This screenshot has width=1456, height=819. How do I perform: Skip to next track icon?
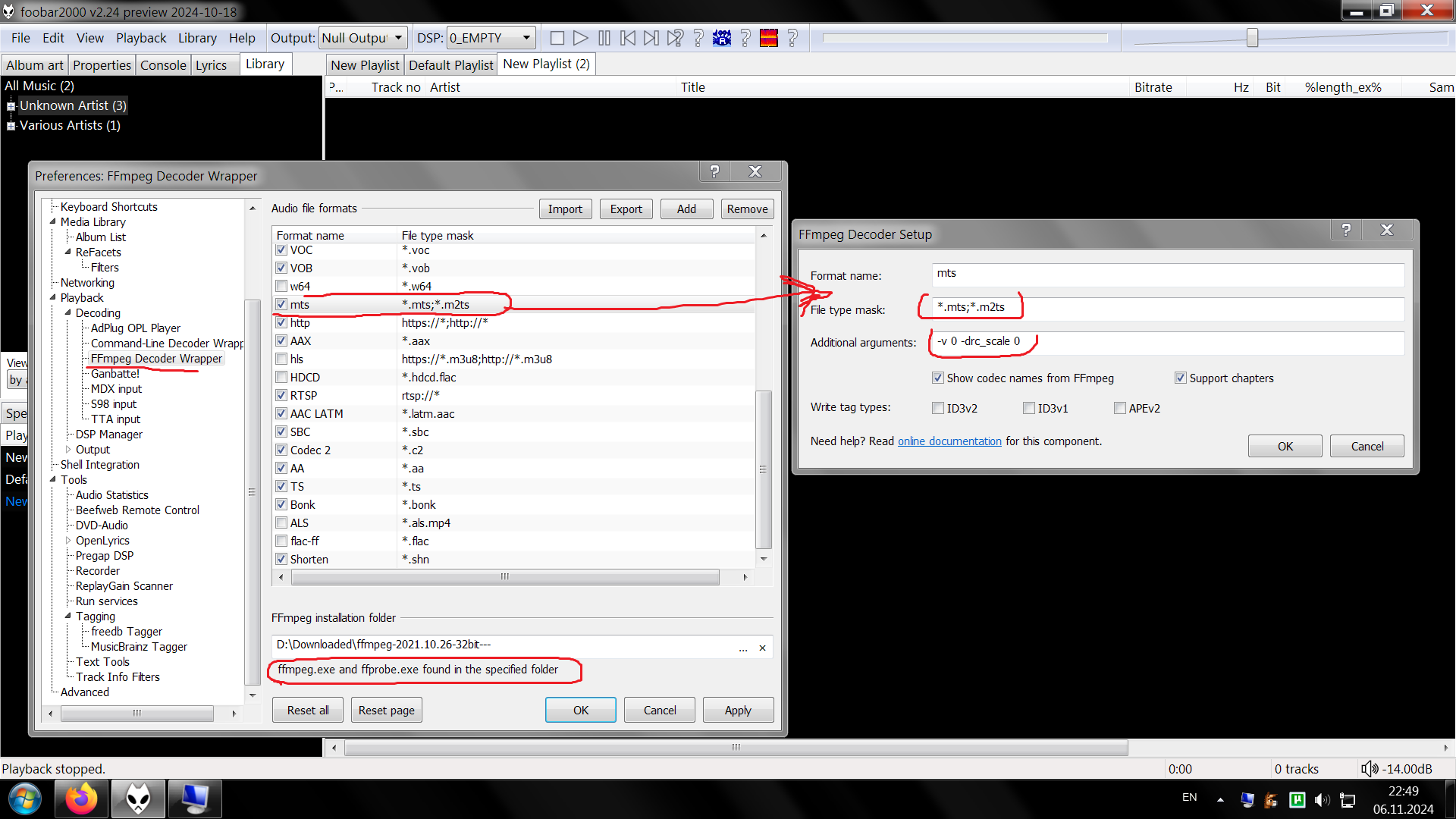click(x=651, y=38)
